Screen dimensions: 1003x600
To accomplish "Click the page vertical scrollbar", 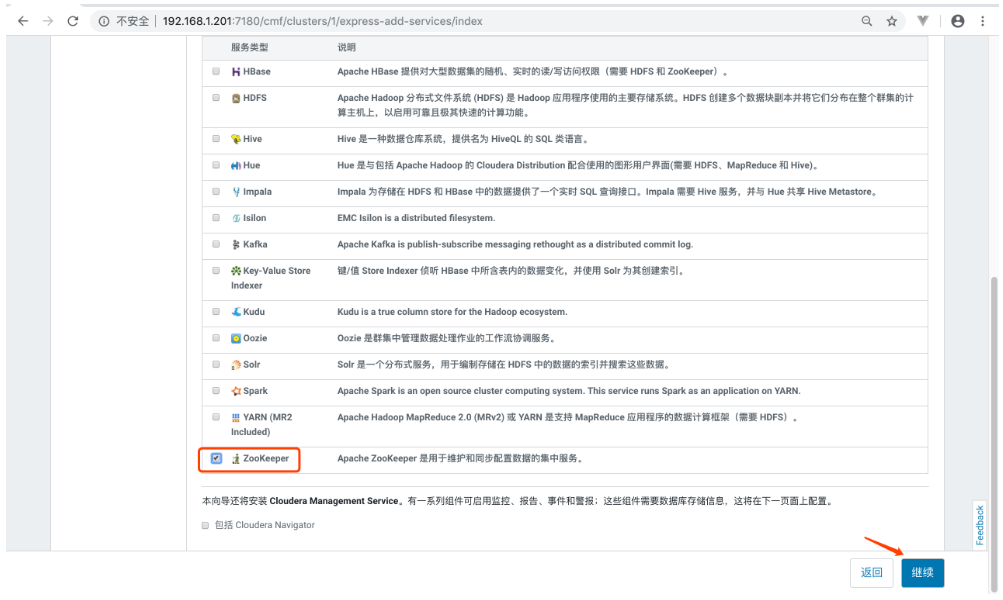I will pyautogui.click(x=993, y=435).
